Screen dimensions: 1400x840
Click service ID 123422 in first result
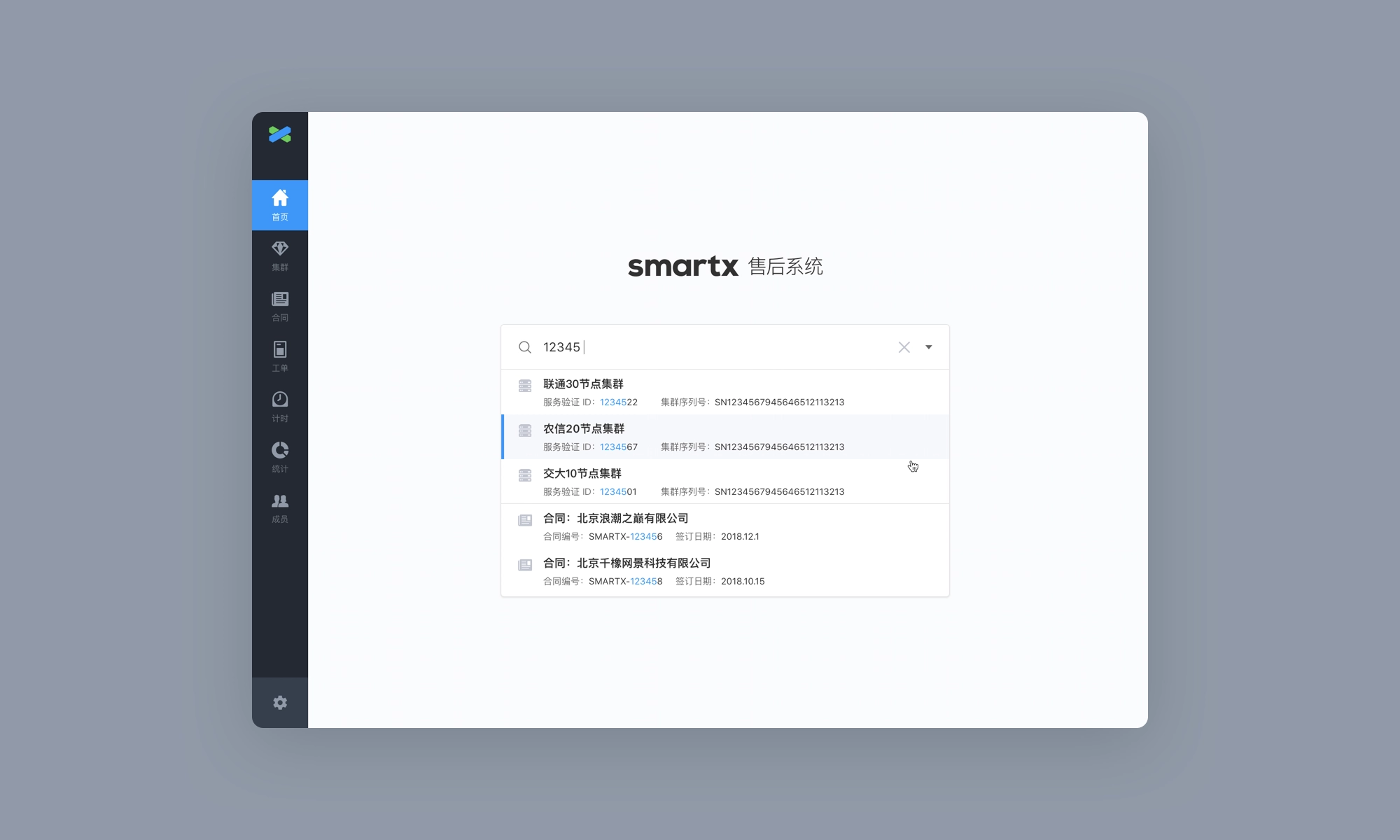tap(618, 402)
